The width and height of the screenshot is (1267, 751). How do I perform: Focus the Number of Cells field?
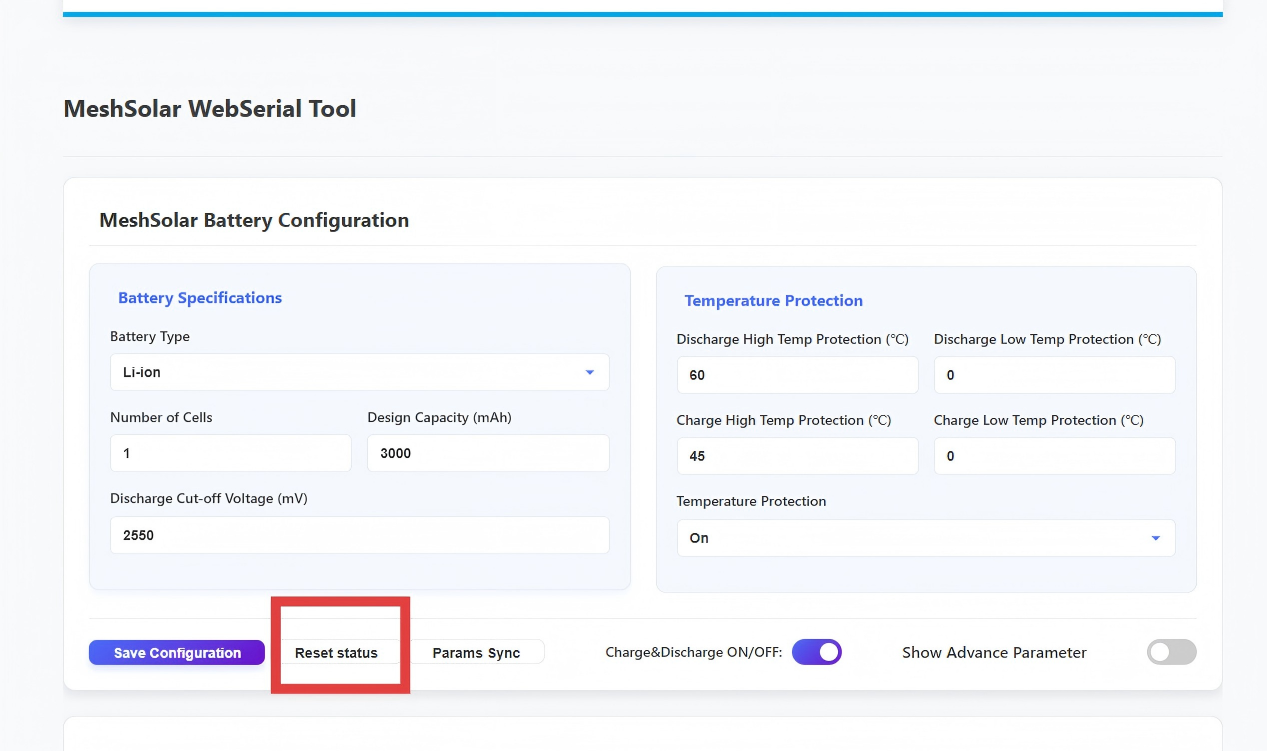[x=230, y=453]
